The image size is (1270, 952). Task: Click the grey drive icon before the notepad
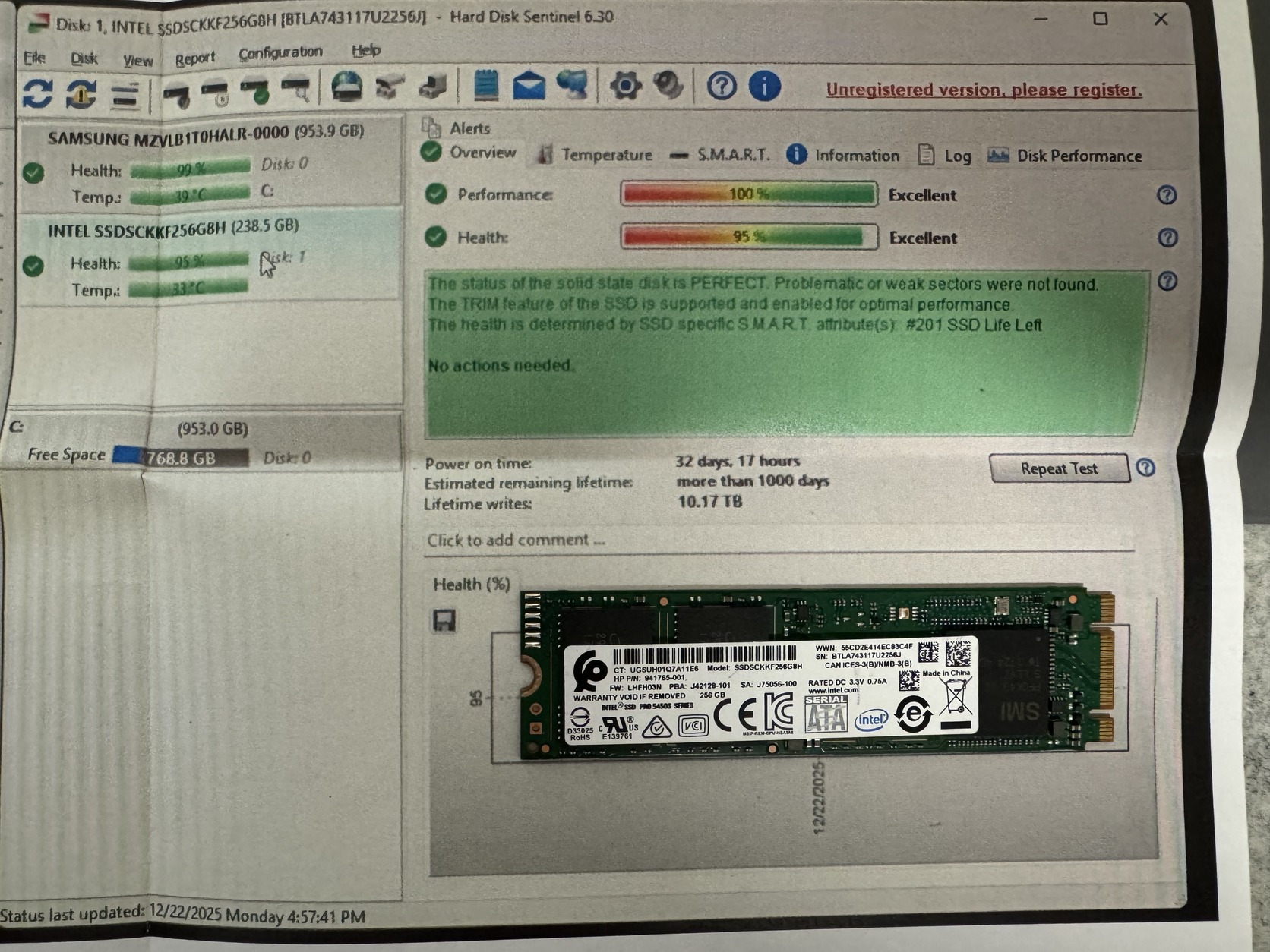(434, 86)
